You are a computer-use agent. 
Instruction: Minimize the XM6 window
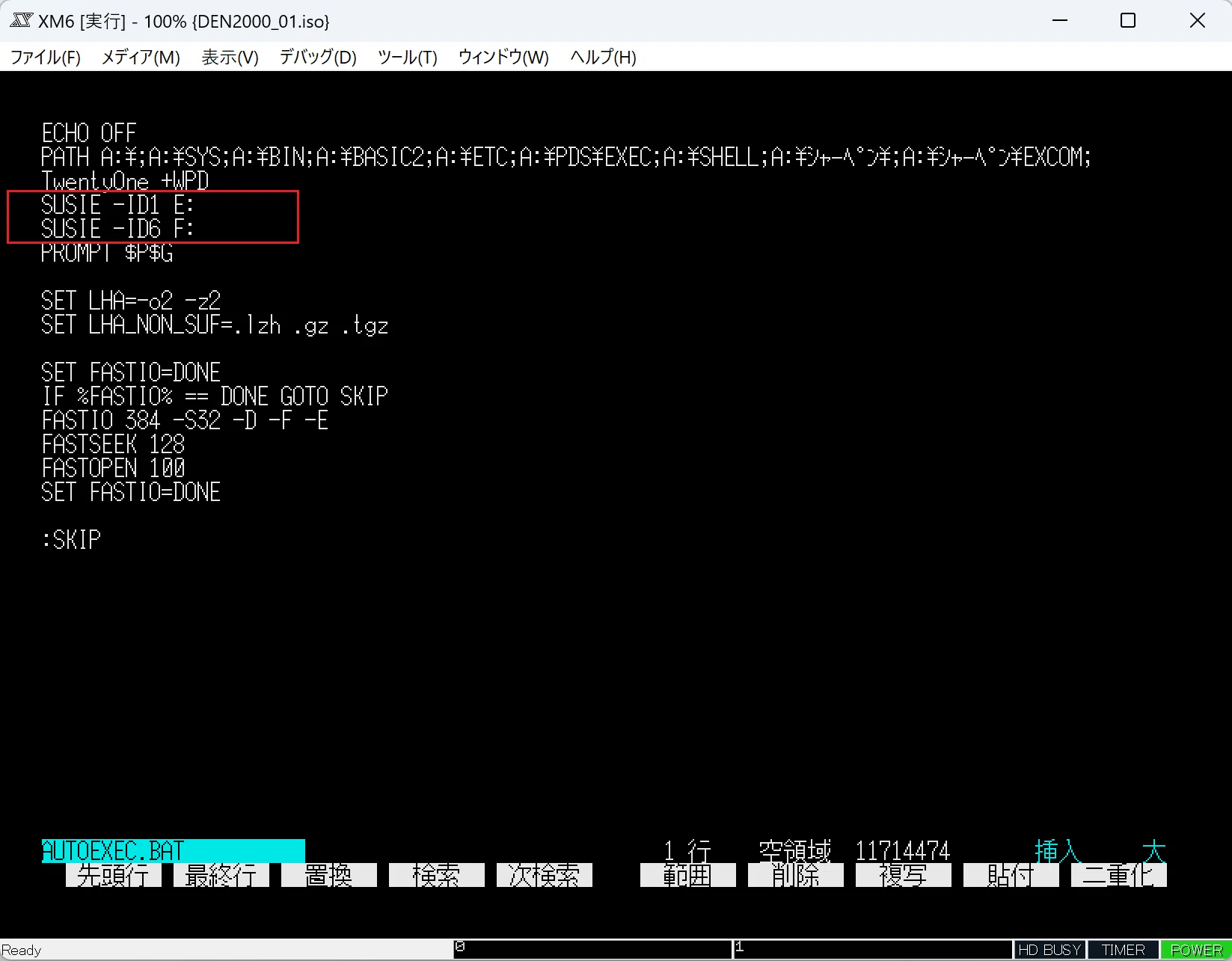click(1060, 21)
